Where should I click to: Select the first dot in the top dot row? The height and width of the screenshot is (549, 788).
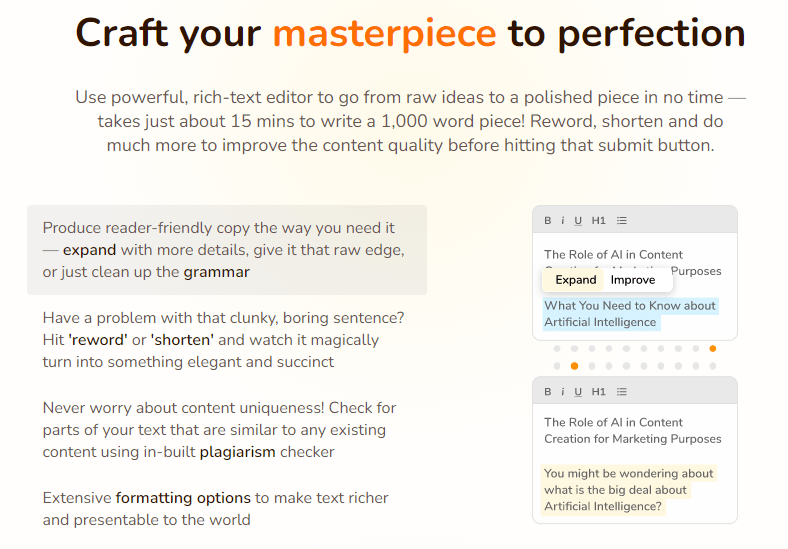(x=556, y=349)
